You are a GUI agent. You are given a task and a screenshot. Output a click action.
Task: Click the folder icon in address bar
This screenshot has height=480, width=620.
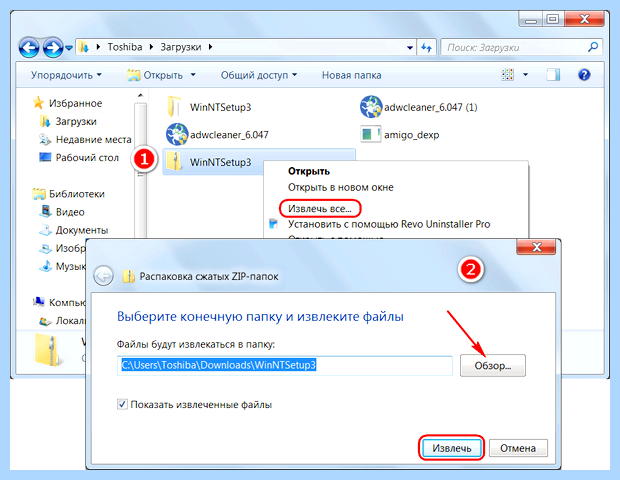click(x=84, y=47)
